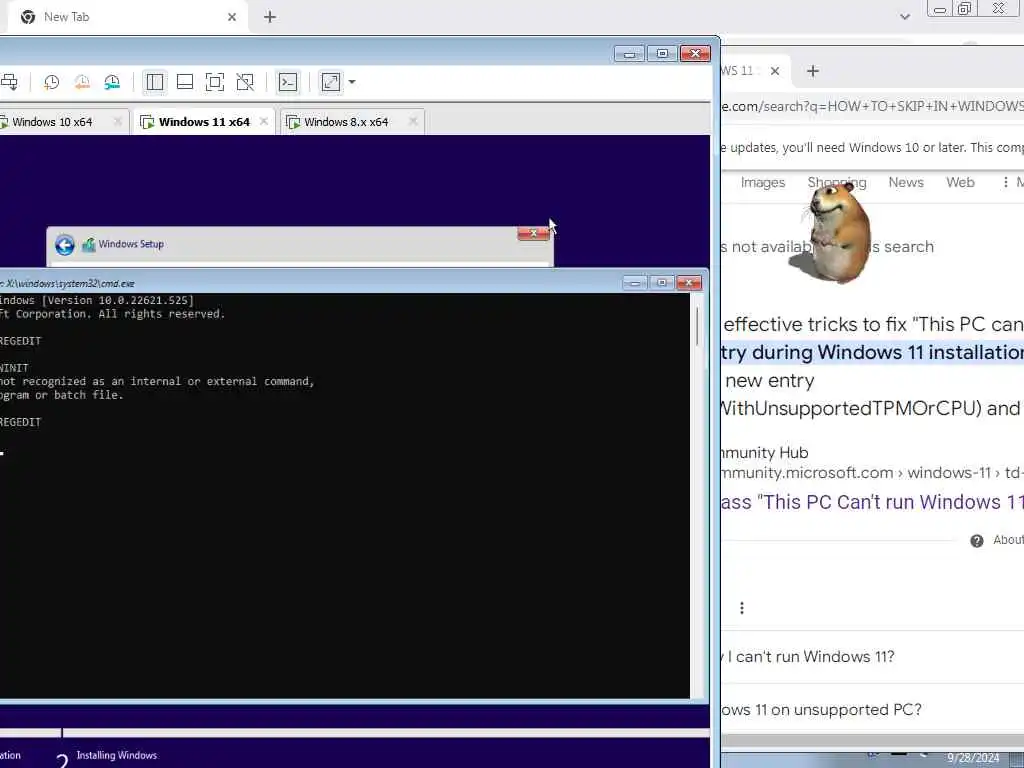Click the stretch guest display icon
Screen dimensions: 1024x768
(331, 82)
